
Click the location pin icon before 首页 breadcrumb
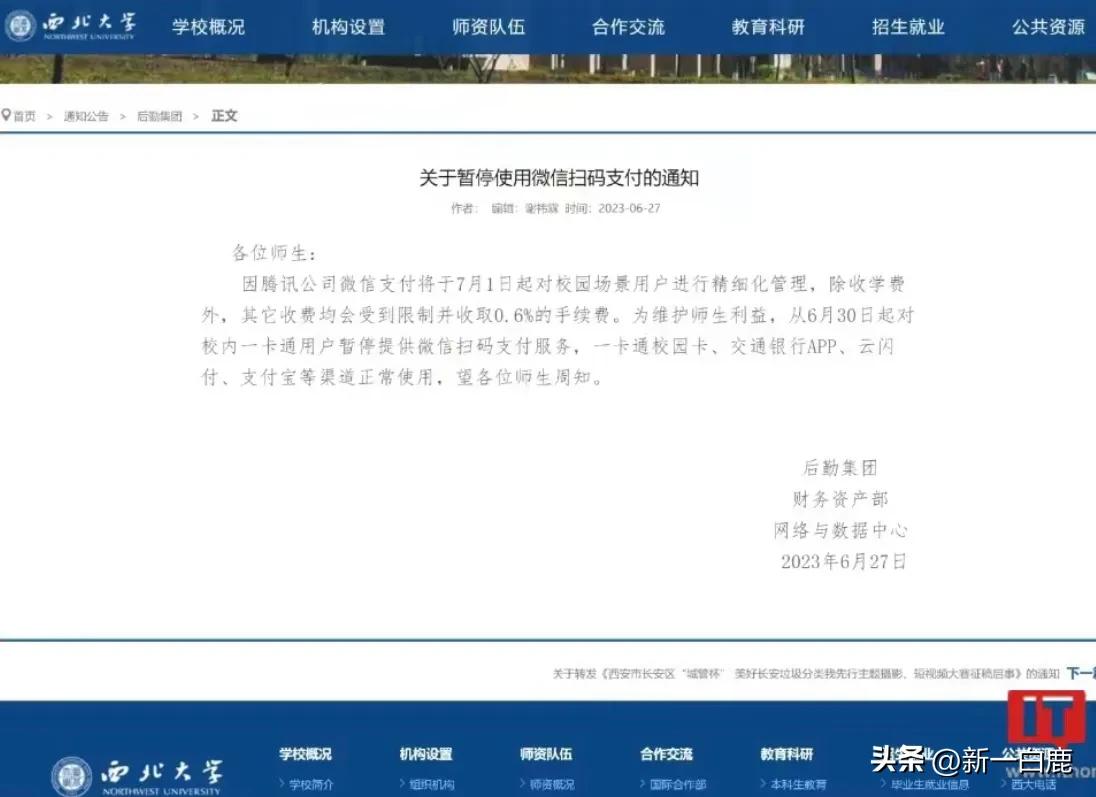pyautogui.click(x=7, y=115)
